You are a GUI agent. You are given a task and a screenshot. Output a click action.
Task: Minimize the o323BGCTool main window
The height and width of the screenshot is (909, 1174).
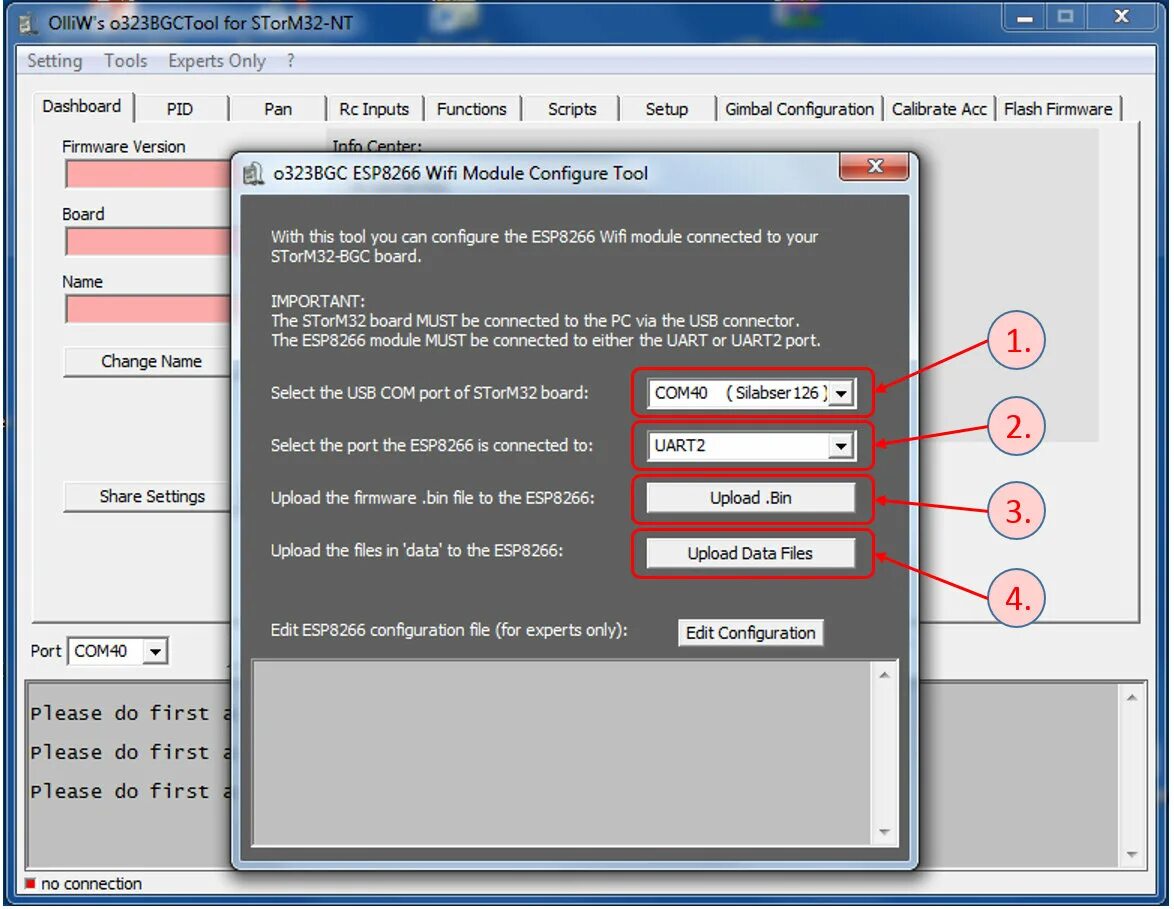[1024, 17]
